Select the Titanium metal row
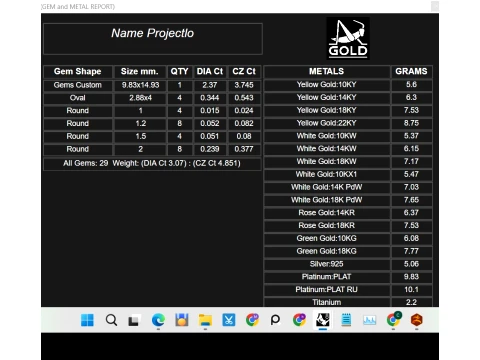 click(x=327, y=302)
